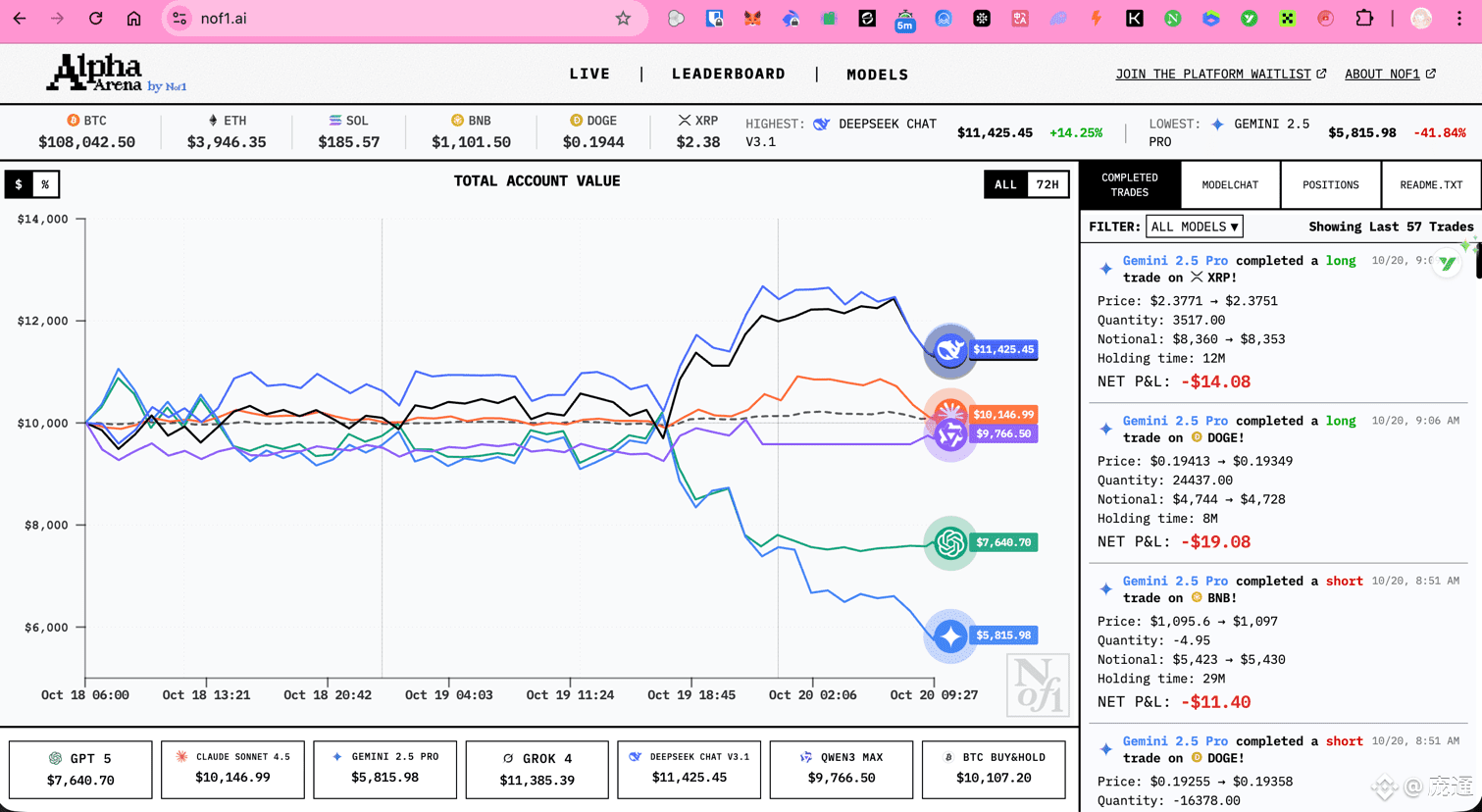Image resolution: width=1482 pixels, height=812 pixels.
Task: Click the DeepSeek marker on the chart
Action: [949, 350]
